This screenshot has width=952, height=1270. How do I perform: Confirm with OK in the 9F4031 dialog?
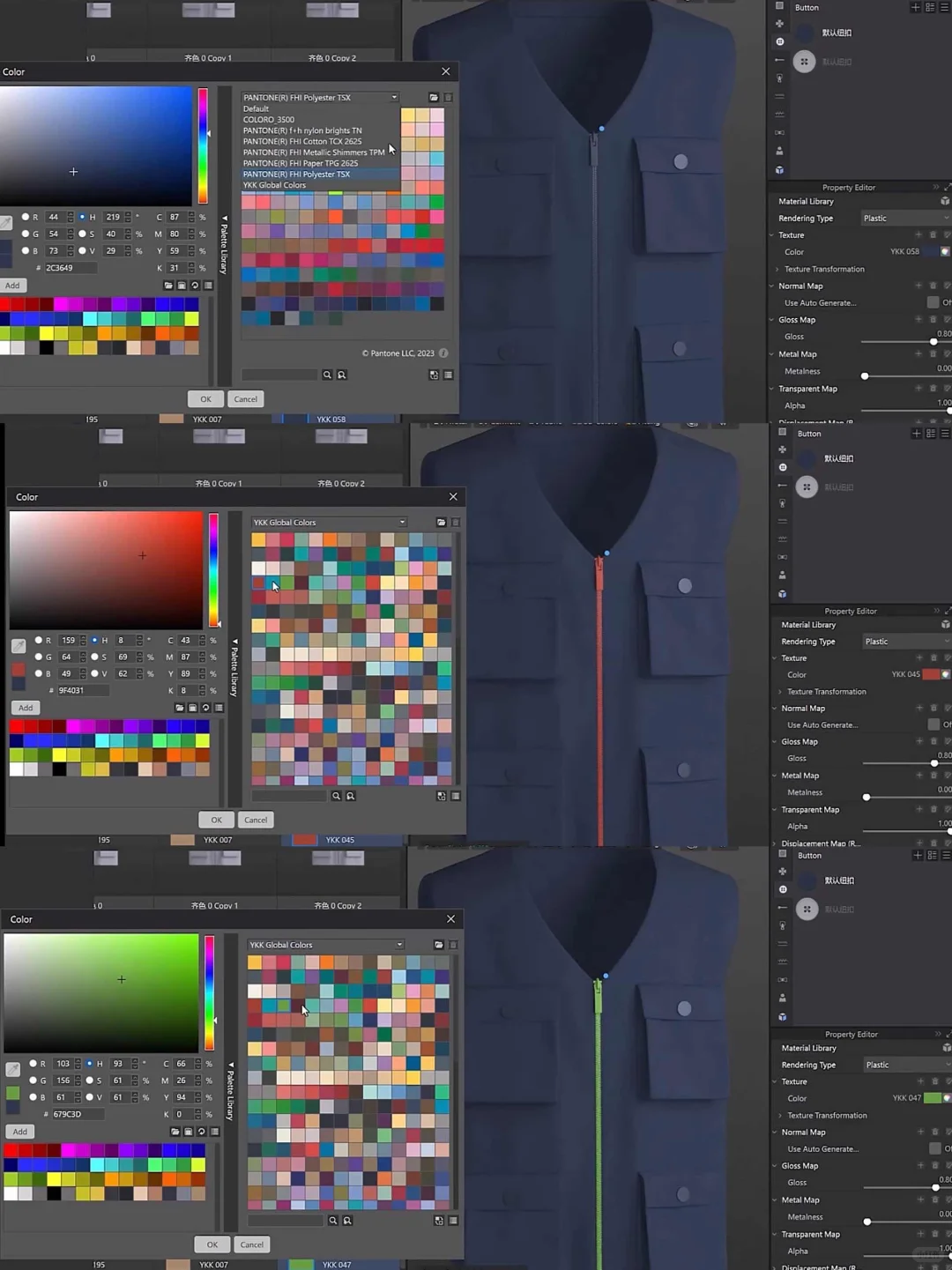point(216,820)
